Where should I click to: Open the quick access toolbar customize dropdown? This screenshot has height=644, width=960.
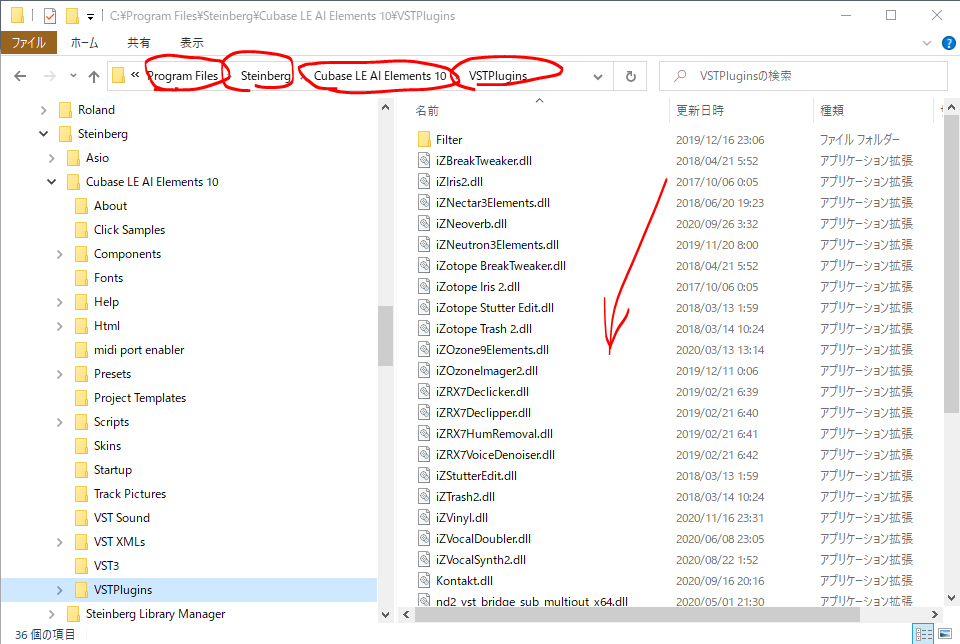pyautogui.click(x=90, y=17)
